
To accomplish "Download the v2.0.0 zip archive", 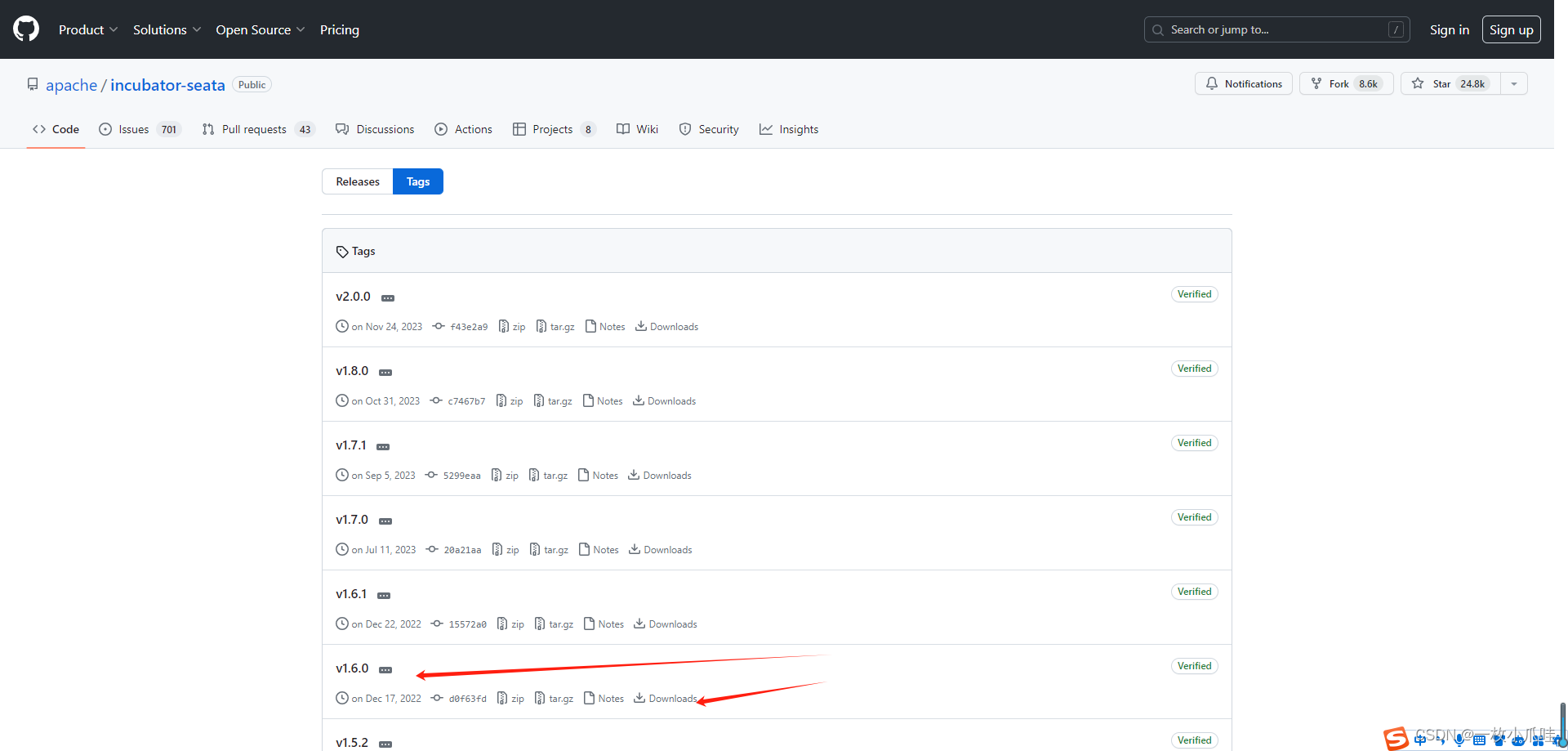I will click(x=512, y=327).
